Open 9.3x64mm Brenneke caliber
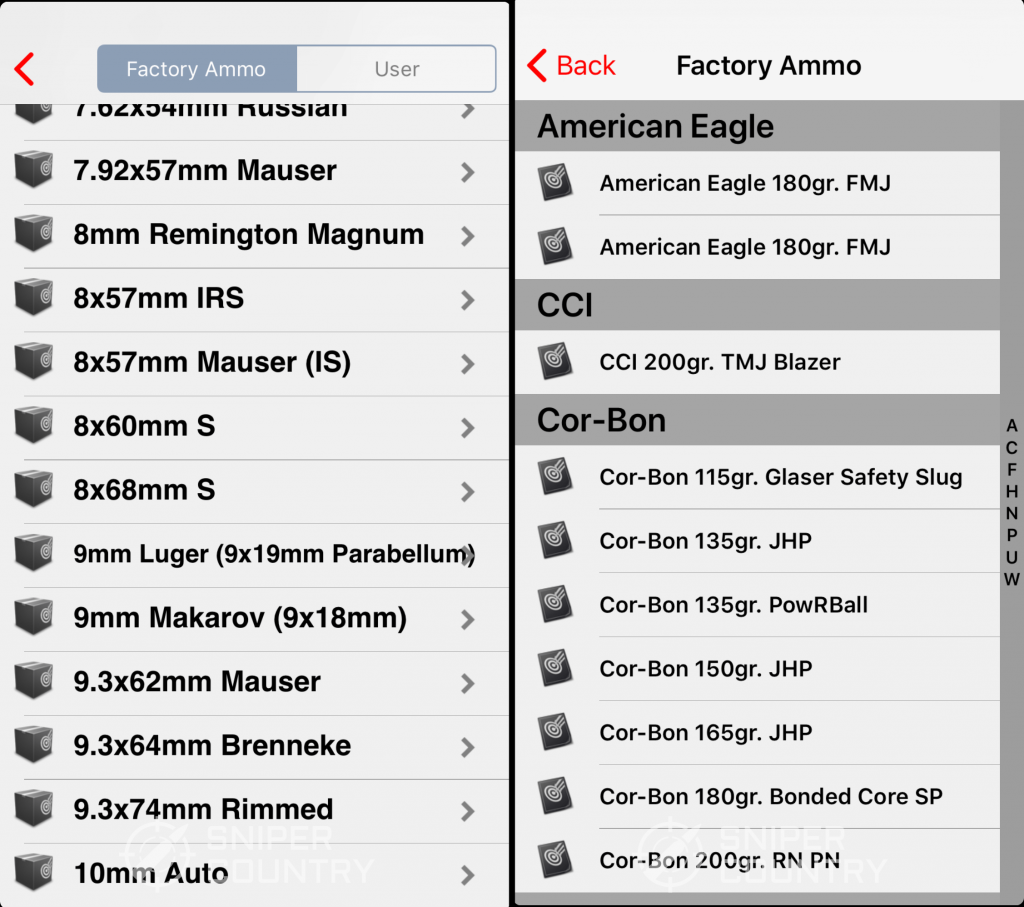This screenshot has width=1024, height=907. tap(255, 747)
